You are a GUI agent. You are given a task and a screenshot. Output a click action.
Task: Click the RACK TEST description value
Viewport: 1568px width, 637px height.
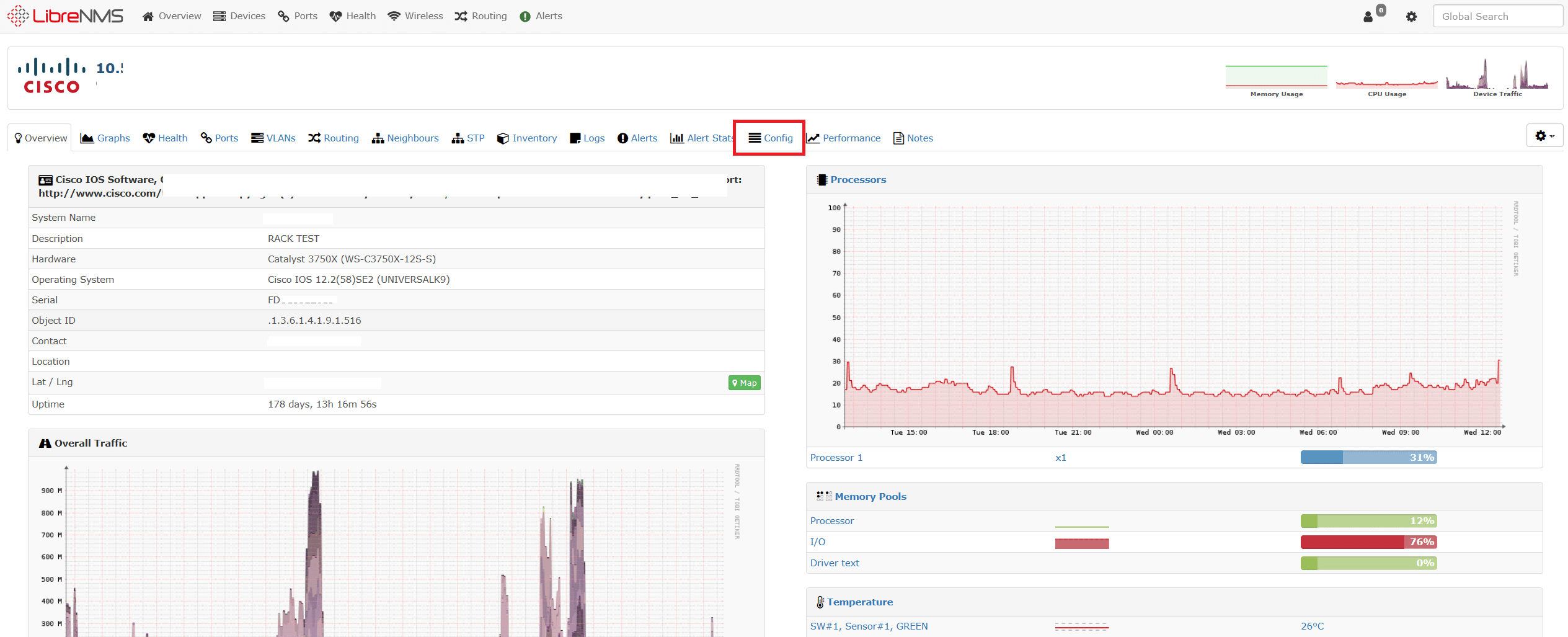[x=293, y=238]
